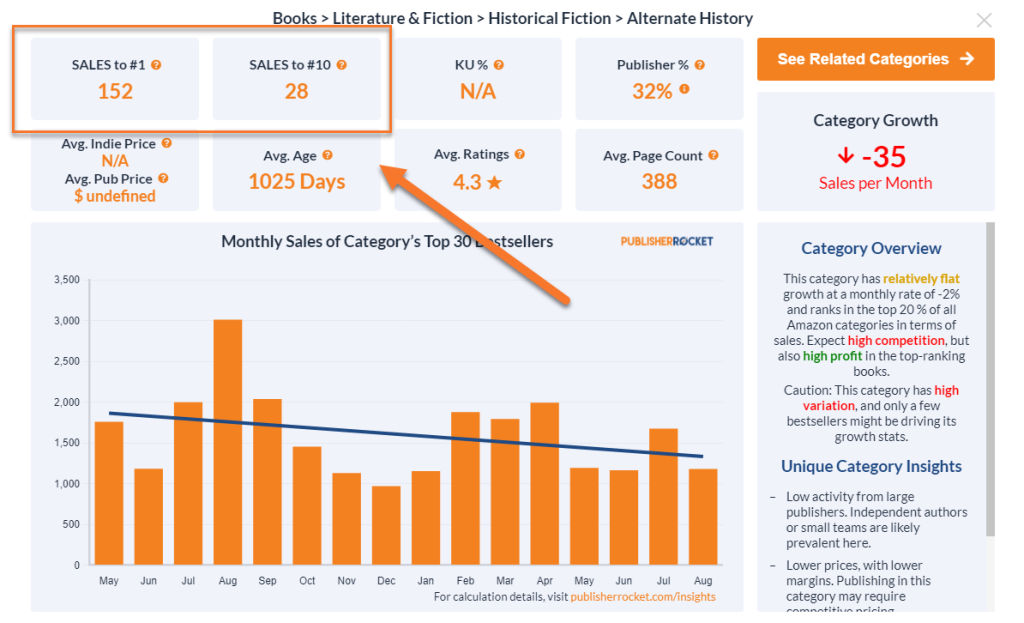The image size is (1024, 623).
Task: Click the Alternate History breadcrumb title
Action: pyautogui.click(x=689, y=18)
